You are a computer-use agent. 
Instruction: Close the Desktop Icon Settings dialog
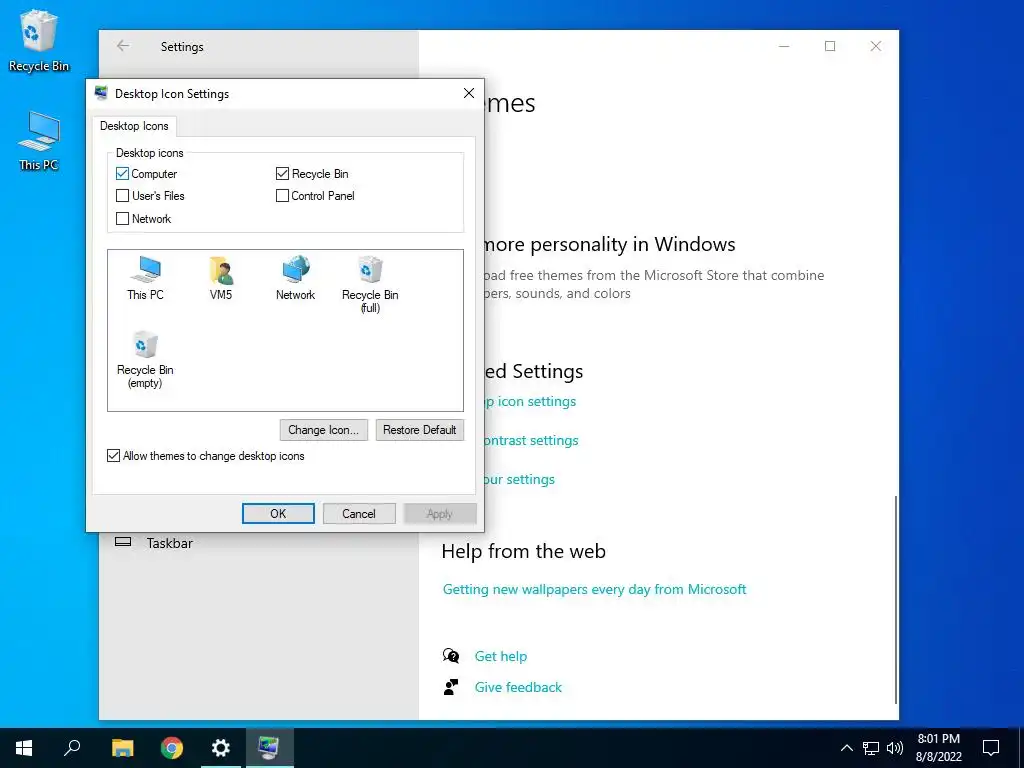(469, 93)
